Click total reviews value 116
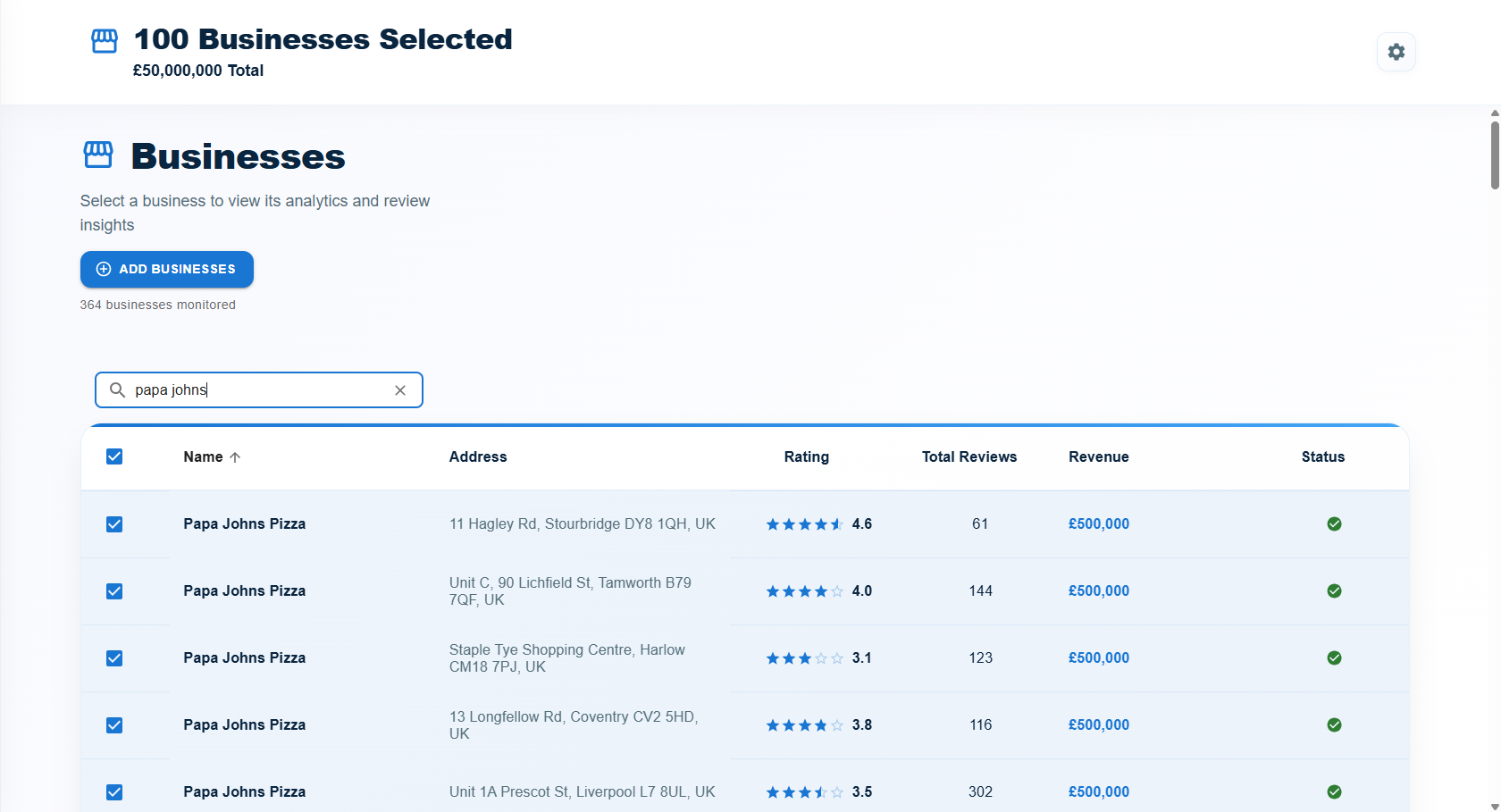 tap(981, 725)
